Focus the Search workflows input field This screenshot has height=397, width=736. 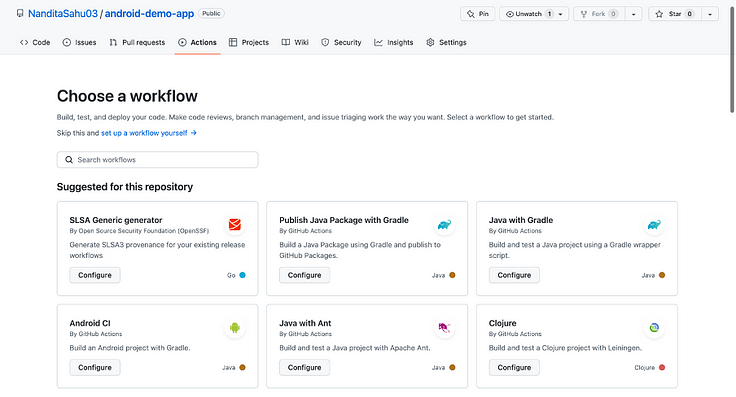(x=158, y=160)
